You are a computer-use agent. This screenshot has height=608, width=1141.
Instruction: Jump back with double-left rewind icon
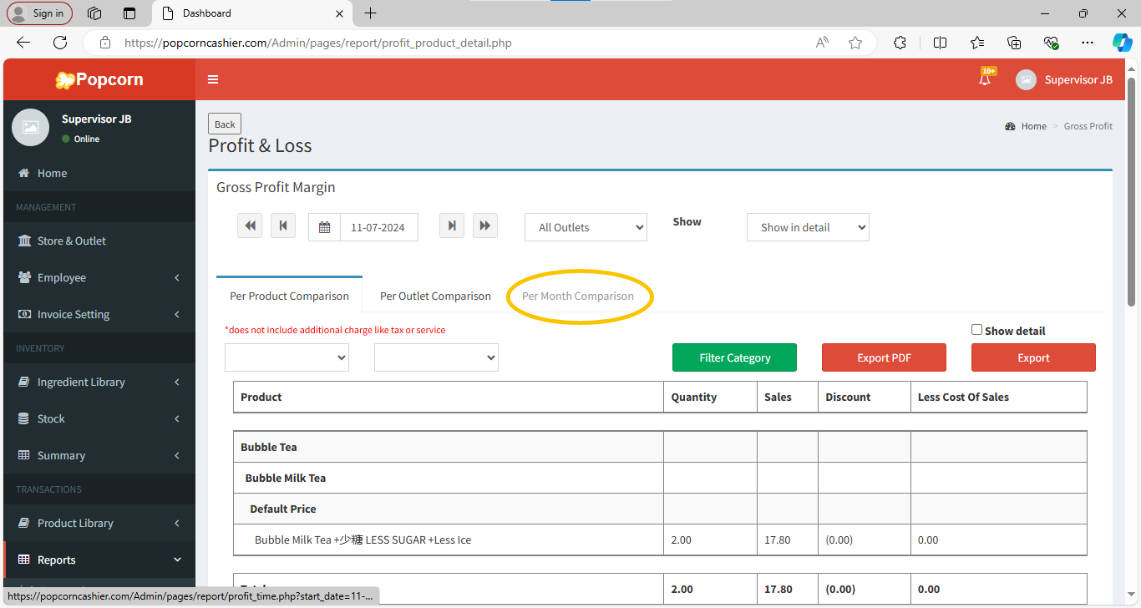tap(250, 226)
